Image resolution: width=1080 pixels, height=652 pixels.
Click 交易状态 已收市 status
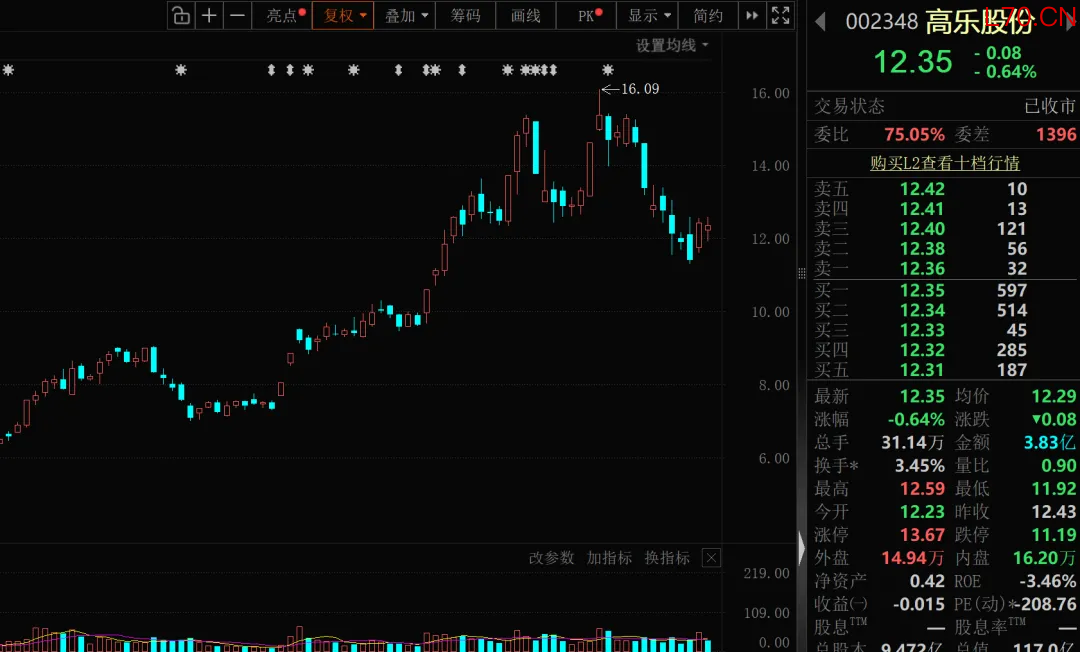coord(1049,106)
